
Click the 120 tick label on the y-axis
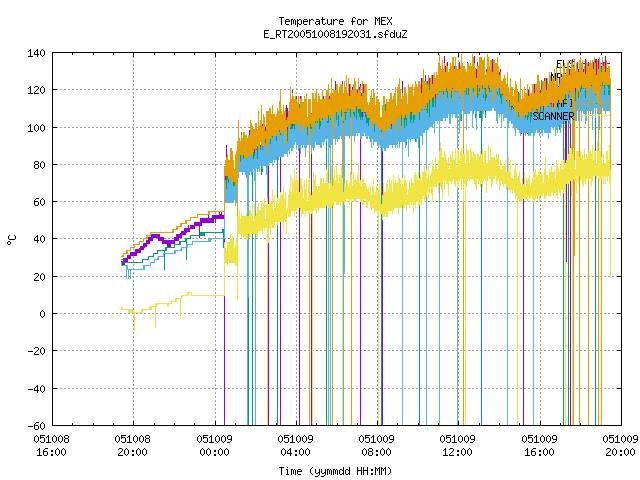point(36,90)
